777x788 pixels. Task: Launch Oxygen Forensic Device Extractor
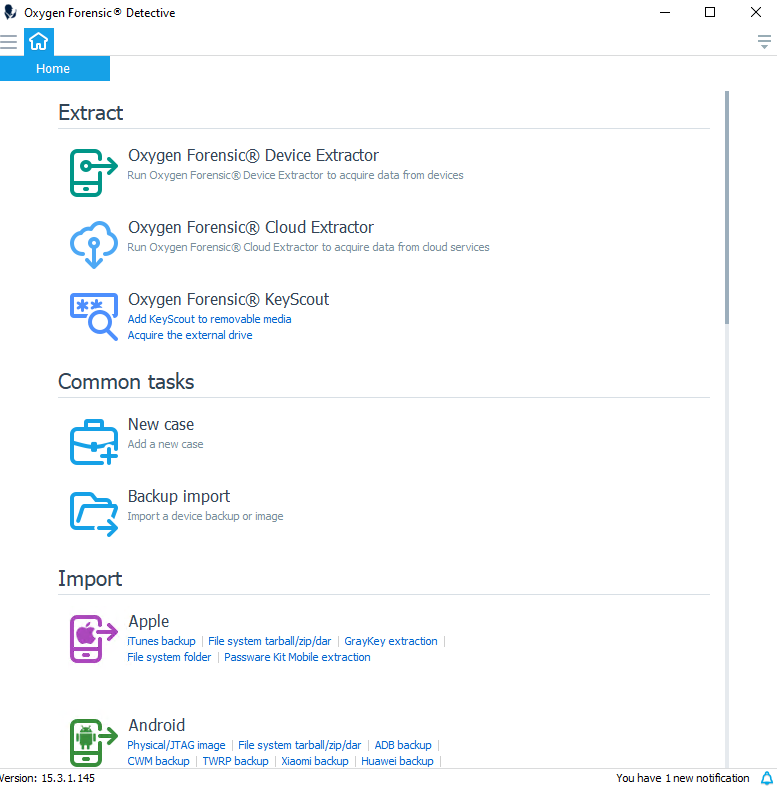tap(253, 155)
